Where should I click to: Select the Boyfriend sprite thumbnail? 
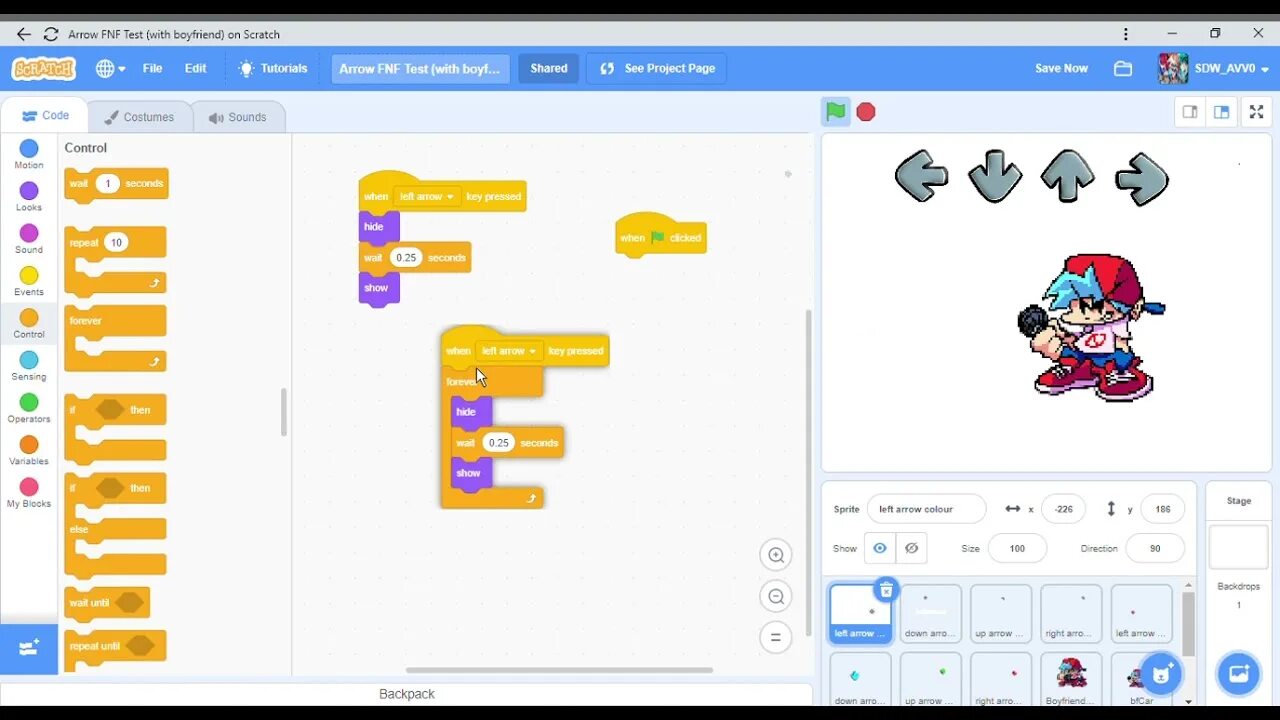pyautogui.click(x=1071, y=680)
